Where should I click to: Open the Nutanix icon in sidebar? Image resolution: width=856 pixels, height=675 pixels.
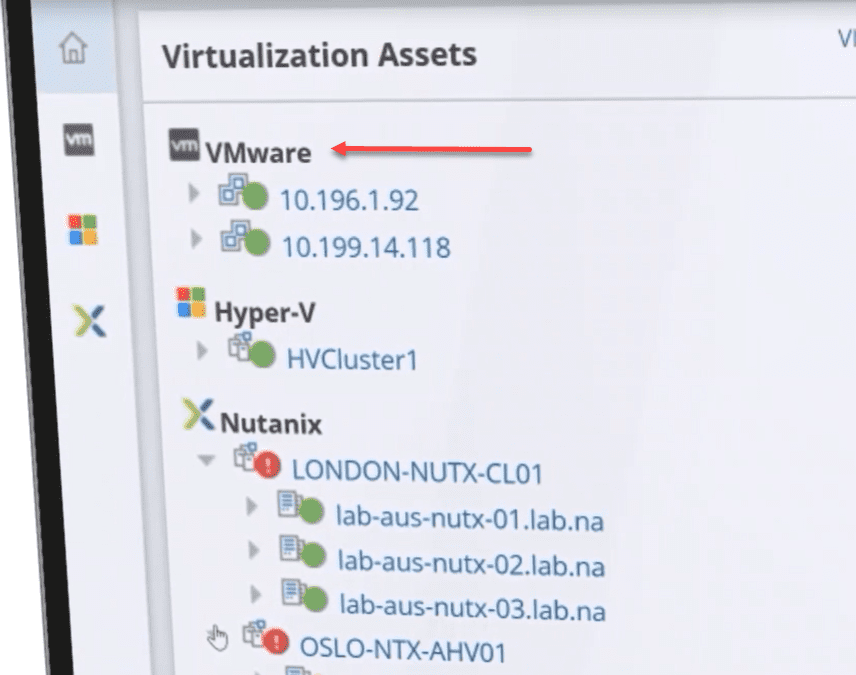(89, 321)
